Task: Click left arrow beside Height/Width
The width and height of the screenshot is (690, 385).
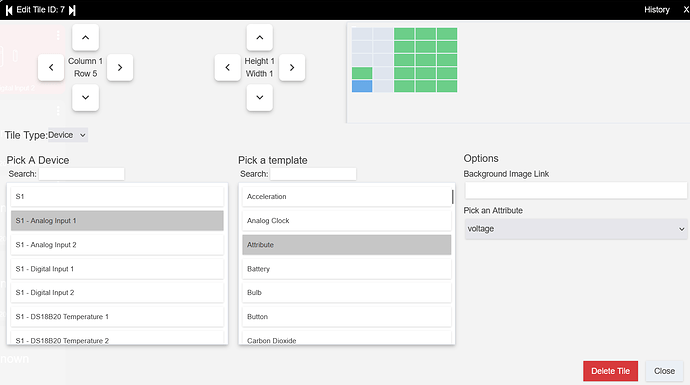Action: click(x=228, y=67)
